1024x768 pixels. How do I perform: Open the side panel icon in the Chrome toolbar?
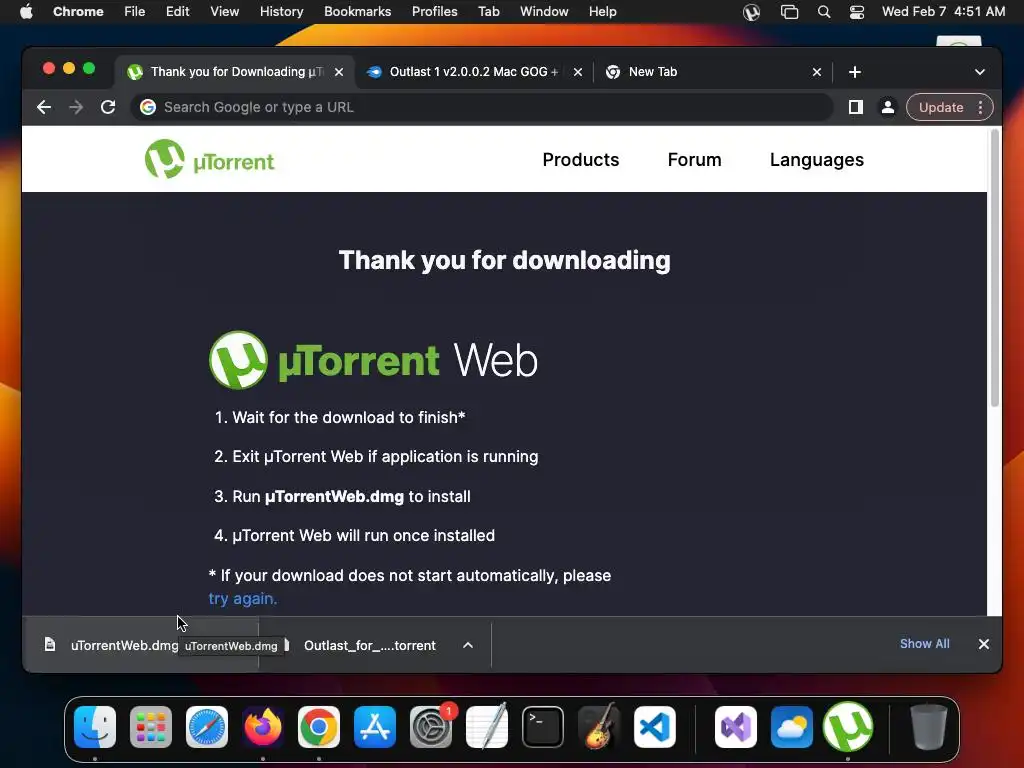coord(856,107)
